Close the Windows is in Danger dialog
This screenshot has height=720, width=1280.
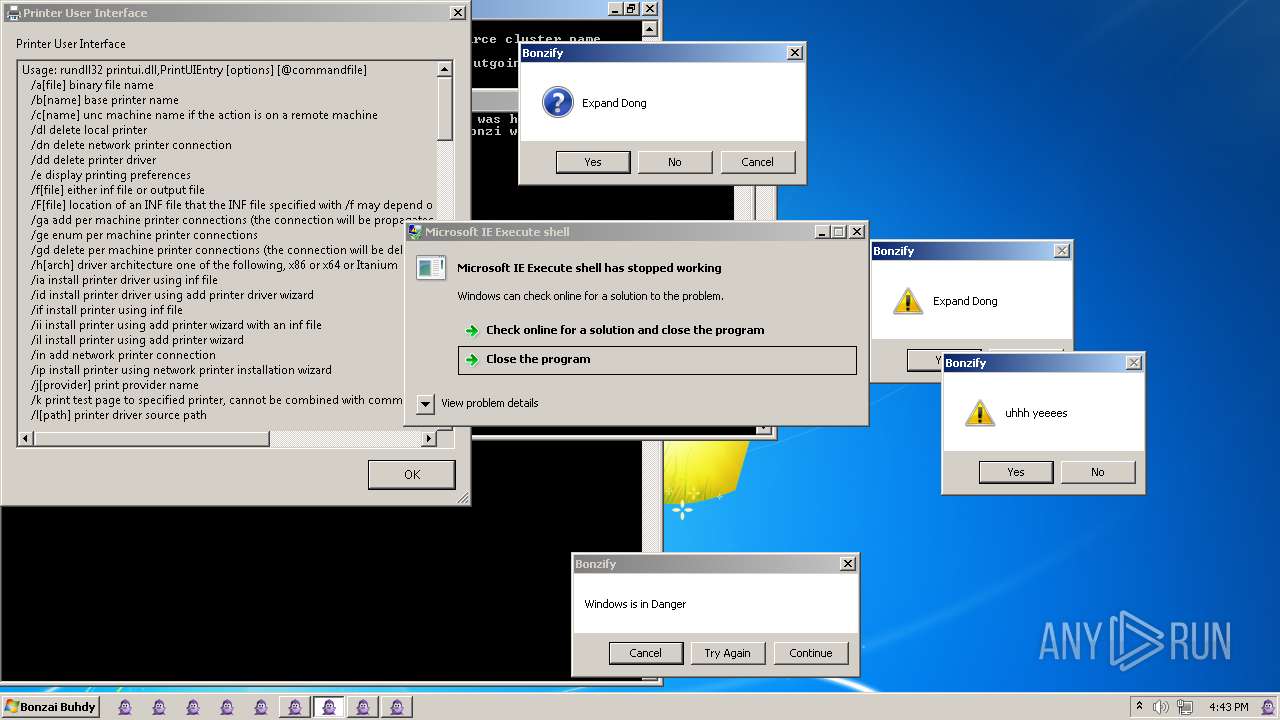(848, 564)
